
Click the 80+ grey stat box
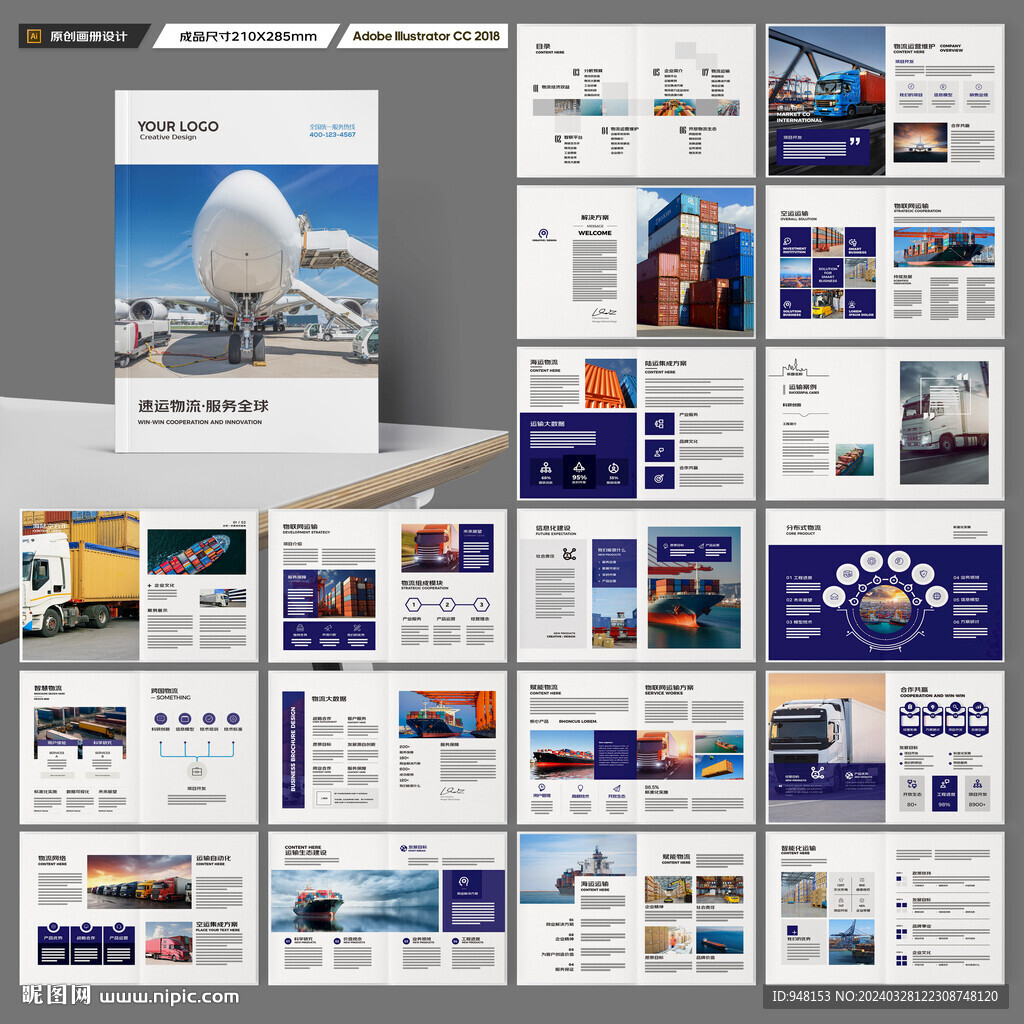pos(912,793)
